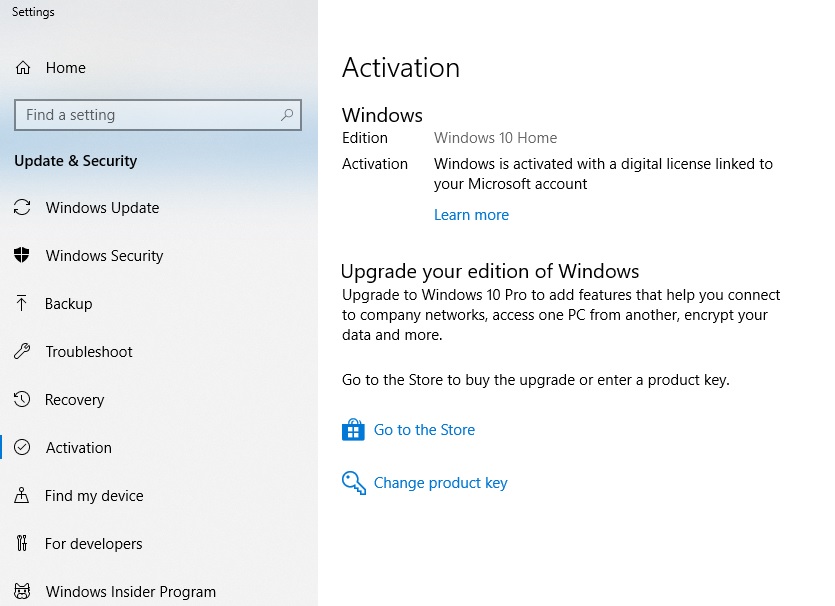835x606 pixels.
Task: Click the Find my device icon
Action: pos(21,495)
